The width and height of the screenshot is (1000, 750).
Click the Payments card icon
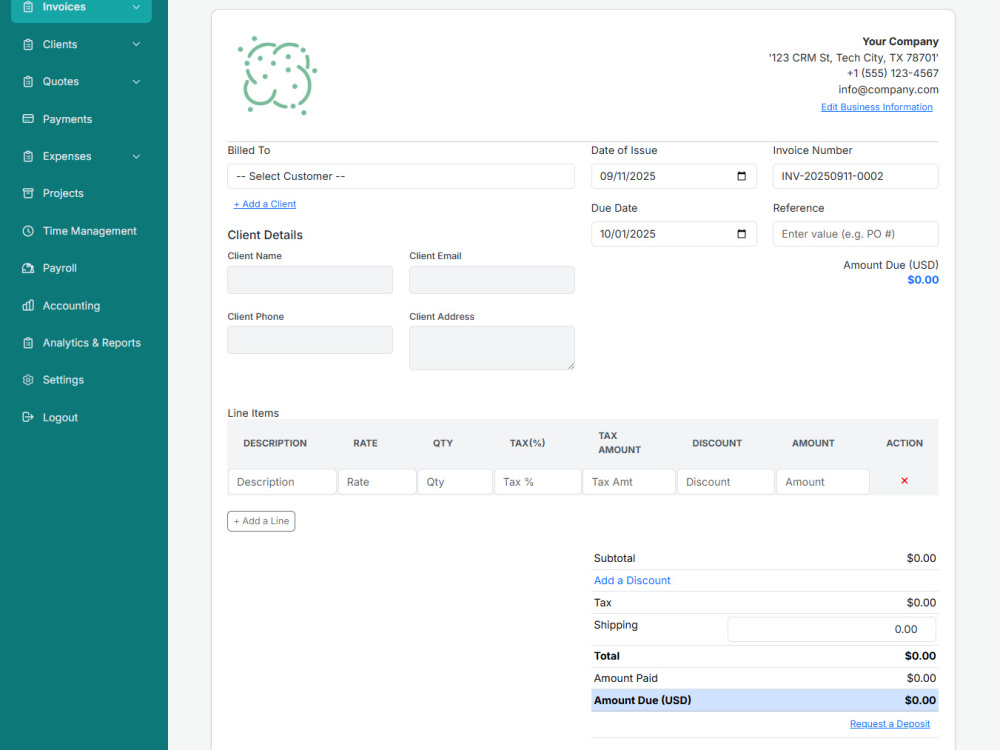(x=28, y=119)
